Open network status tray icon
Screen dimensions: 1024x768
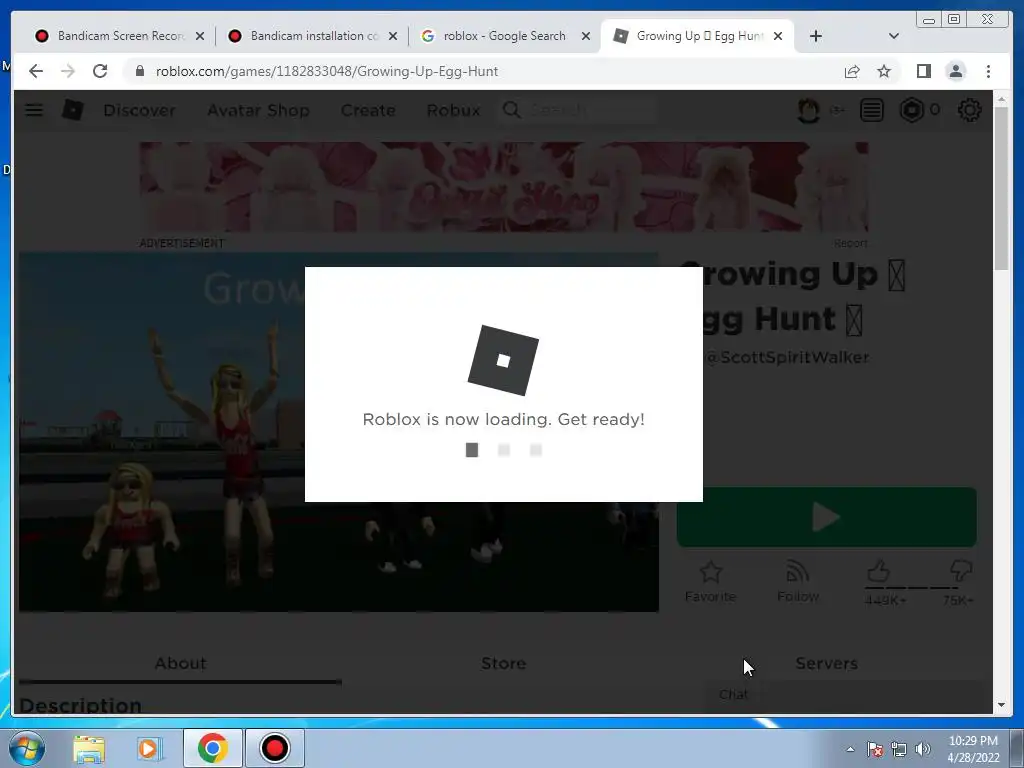[899, 749]
